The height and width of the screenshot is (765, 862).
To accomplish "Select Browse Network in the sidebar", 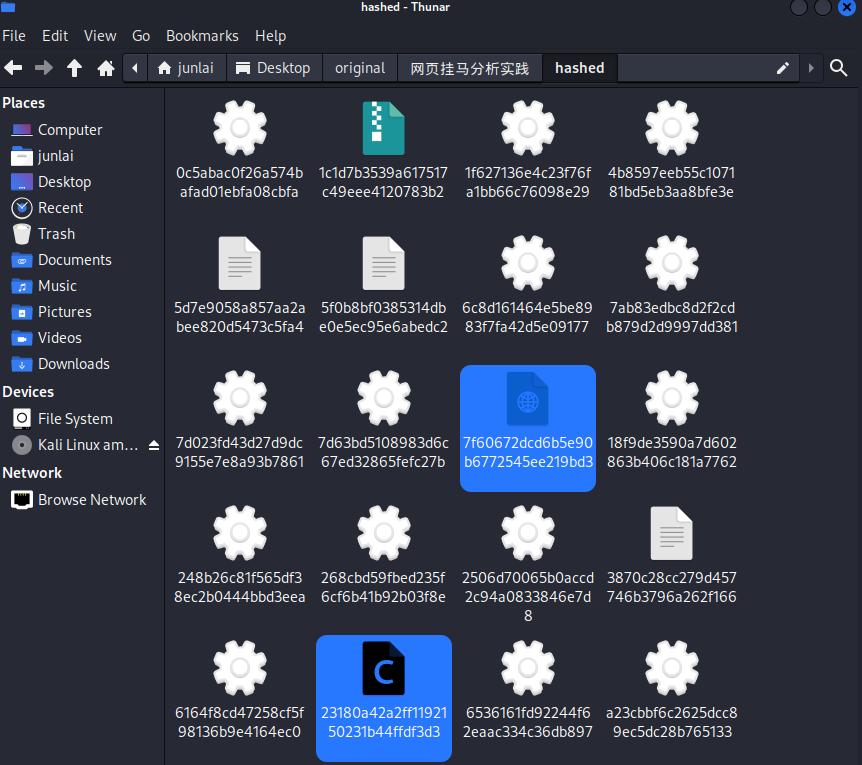I will pyautogui.click(x=92, y=500).
